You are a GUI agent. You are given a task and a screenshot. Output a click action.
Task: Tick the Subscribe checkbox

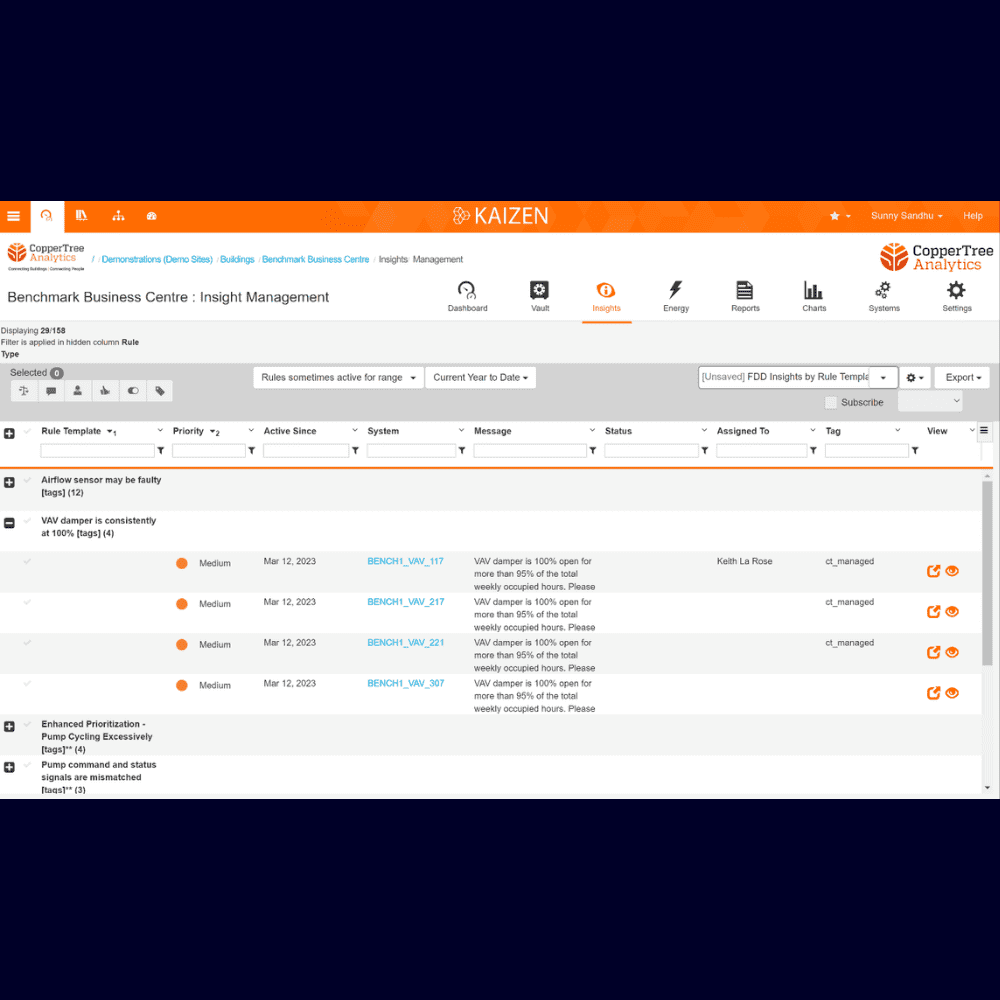point(830,402)
